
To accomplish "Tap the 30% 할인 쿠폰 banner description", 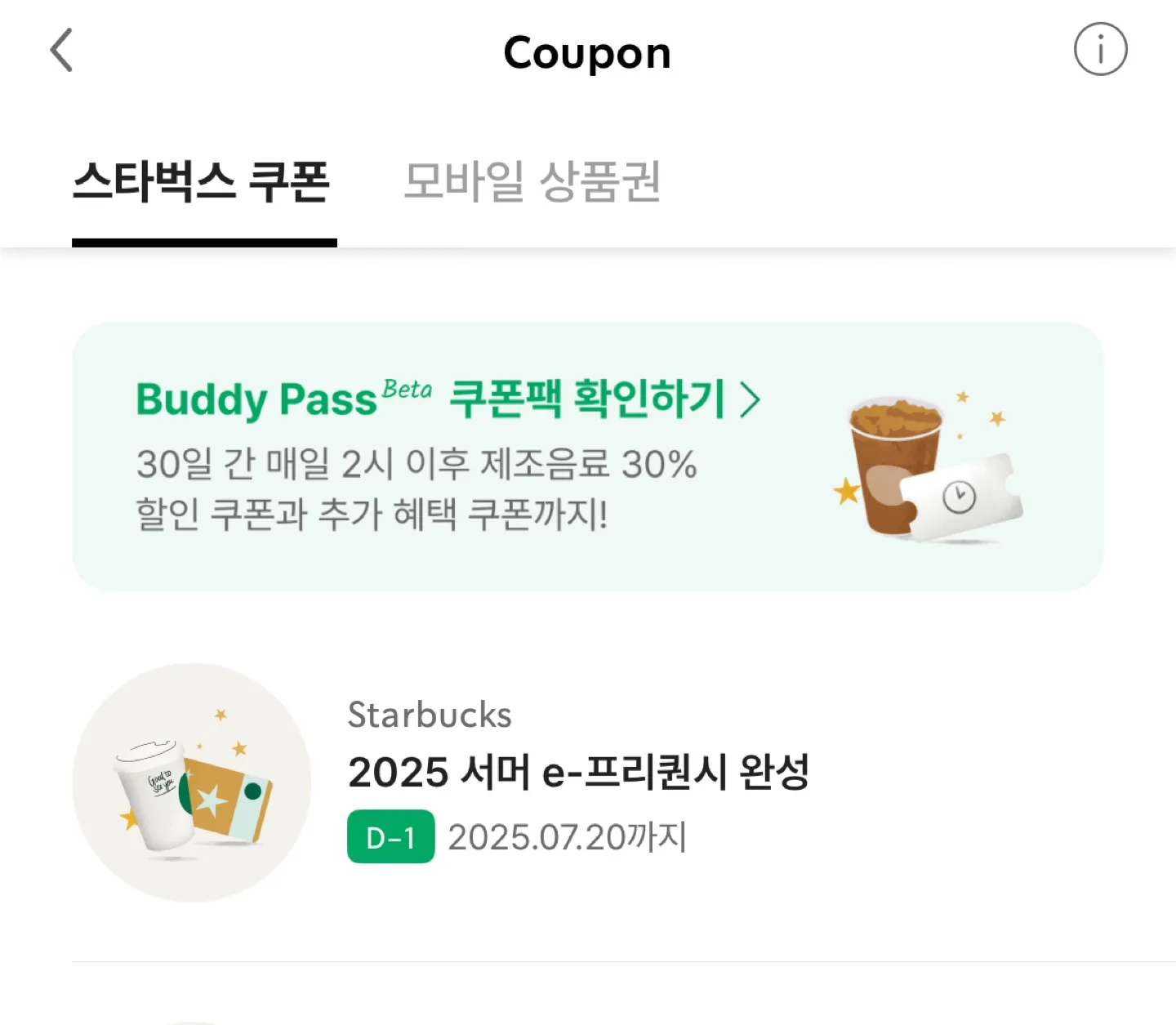I will (416, 488).
